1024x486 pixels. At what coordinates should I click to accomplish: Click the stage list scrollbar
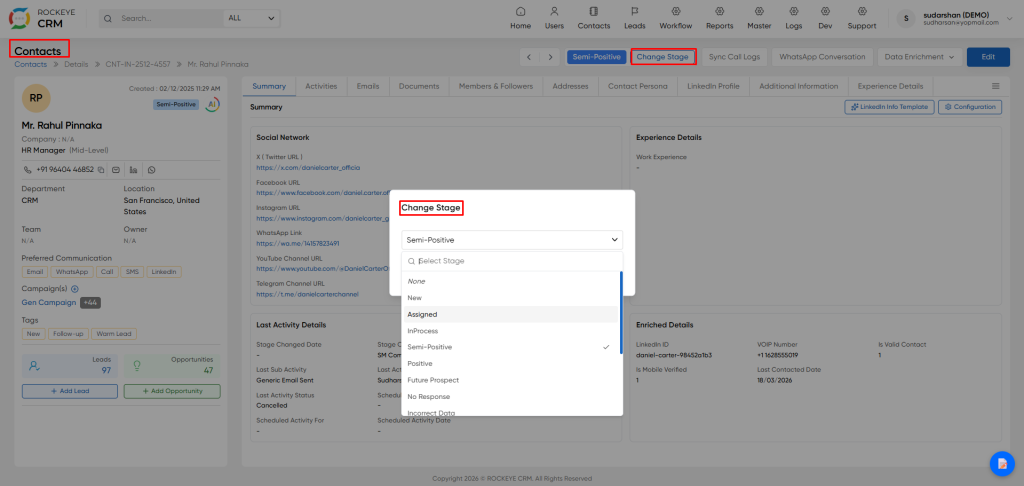[x=621, y=312]
